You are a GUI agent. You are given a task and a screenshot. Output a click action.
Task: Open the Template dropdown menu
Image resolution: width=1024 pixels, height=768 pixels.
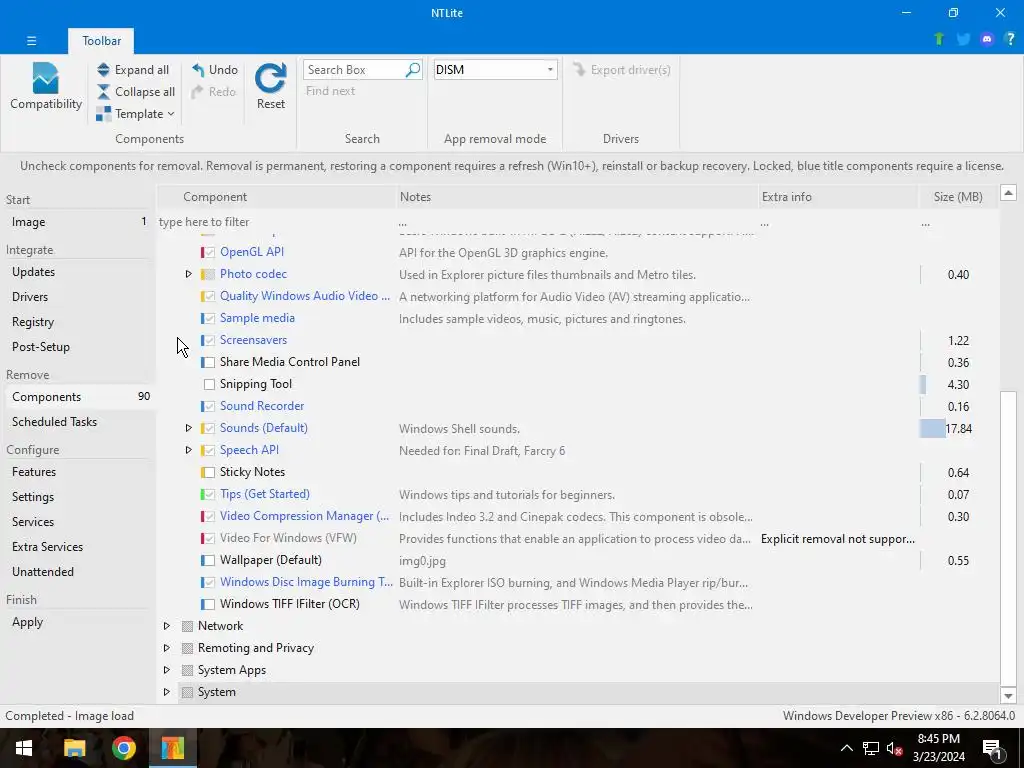tap(135, 114)
